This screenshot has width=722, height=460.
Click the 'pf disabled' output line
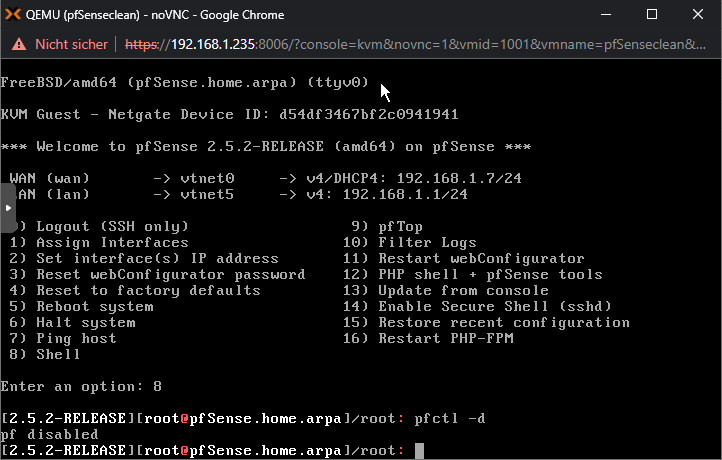[49, 434]
